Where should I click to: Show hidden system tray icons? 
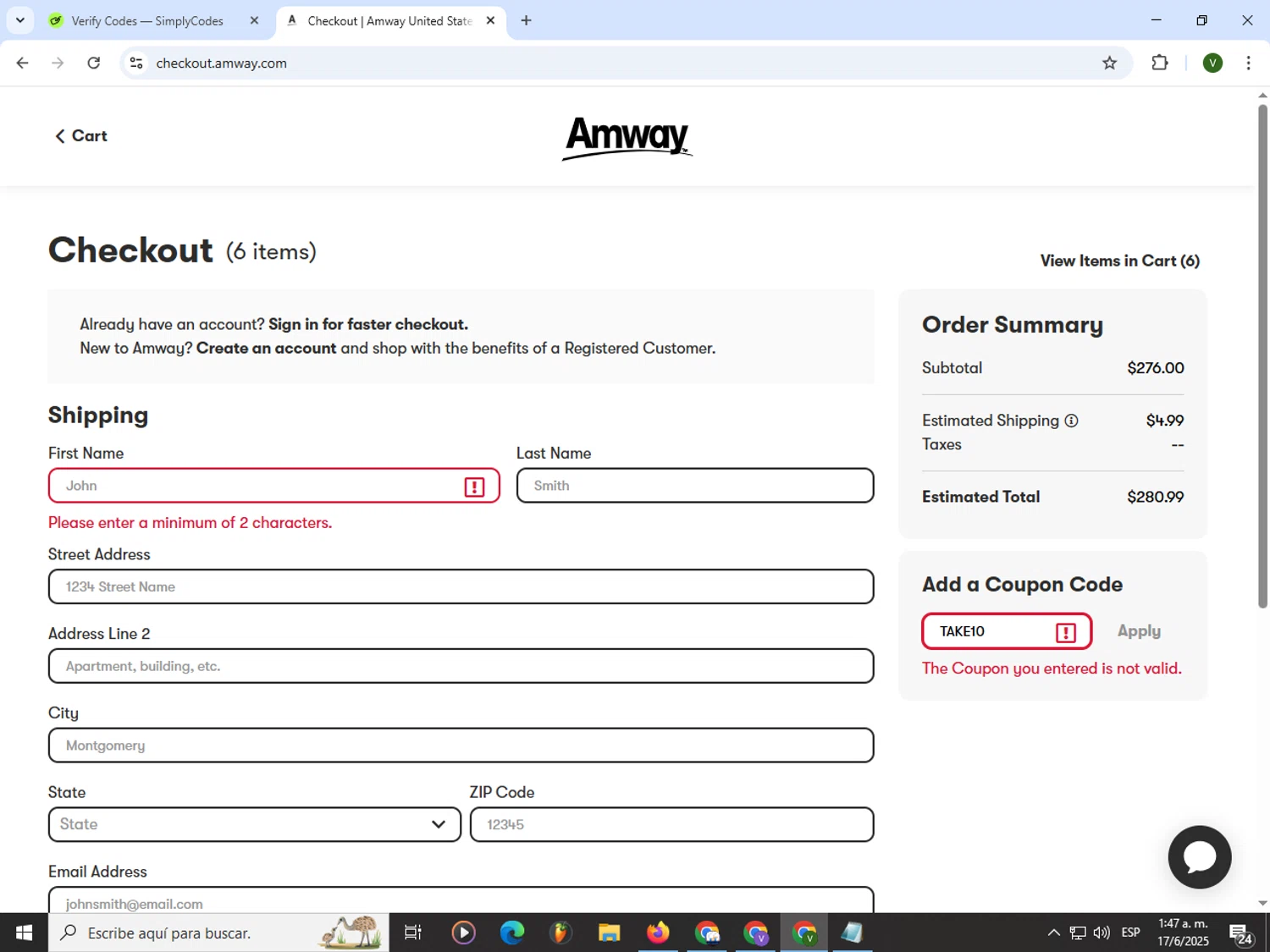pos(1053,933)
